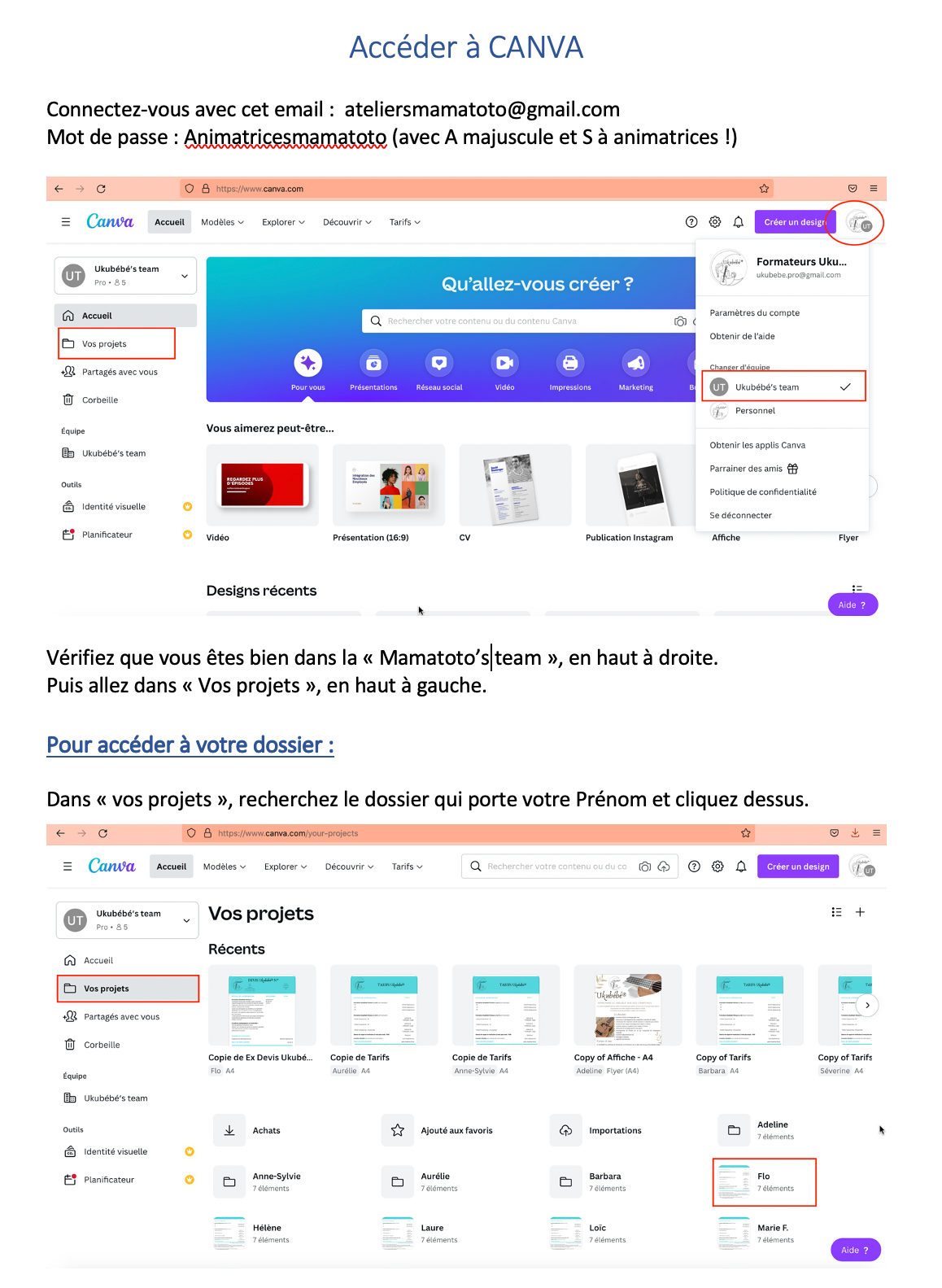This screenshot has height=1288, width=942.
Task: Select Ukubébé's team option with checkmark
Action: tap(783, 386)
